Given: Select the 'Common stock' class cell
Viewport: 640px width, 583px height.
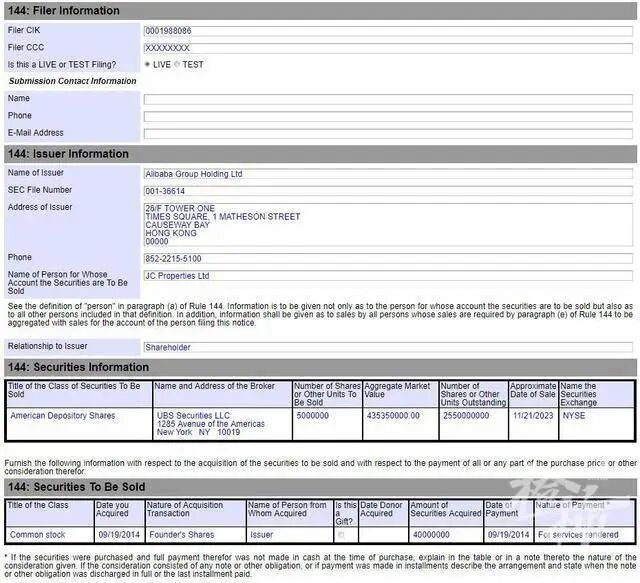Looking at the screenshot, I should tap(50, 535).
